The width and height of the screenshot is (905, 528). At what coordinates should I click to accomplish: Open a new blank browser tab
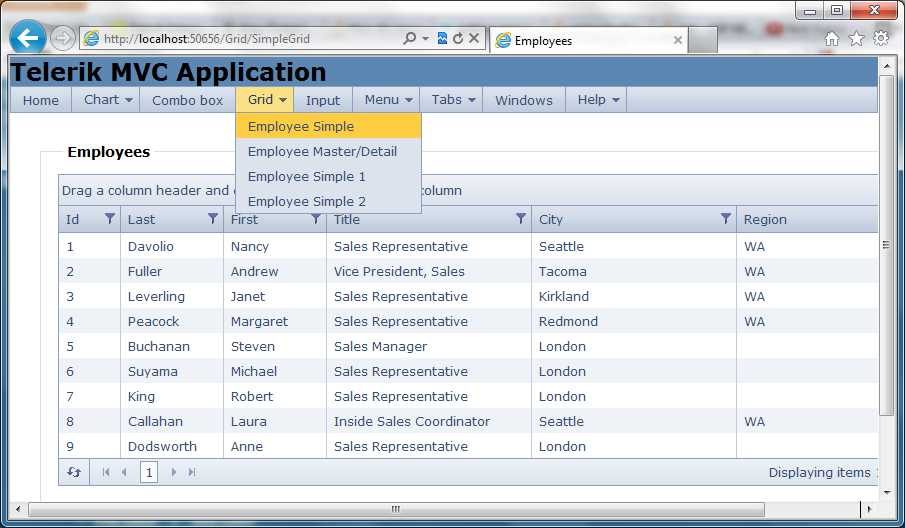pyautogui.click(x=703, y=40)
